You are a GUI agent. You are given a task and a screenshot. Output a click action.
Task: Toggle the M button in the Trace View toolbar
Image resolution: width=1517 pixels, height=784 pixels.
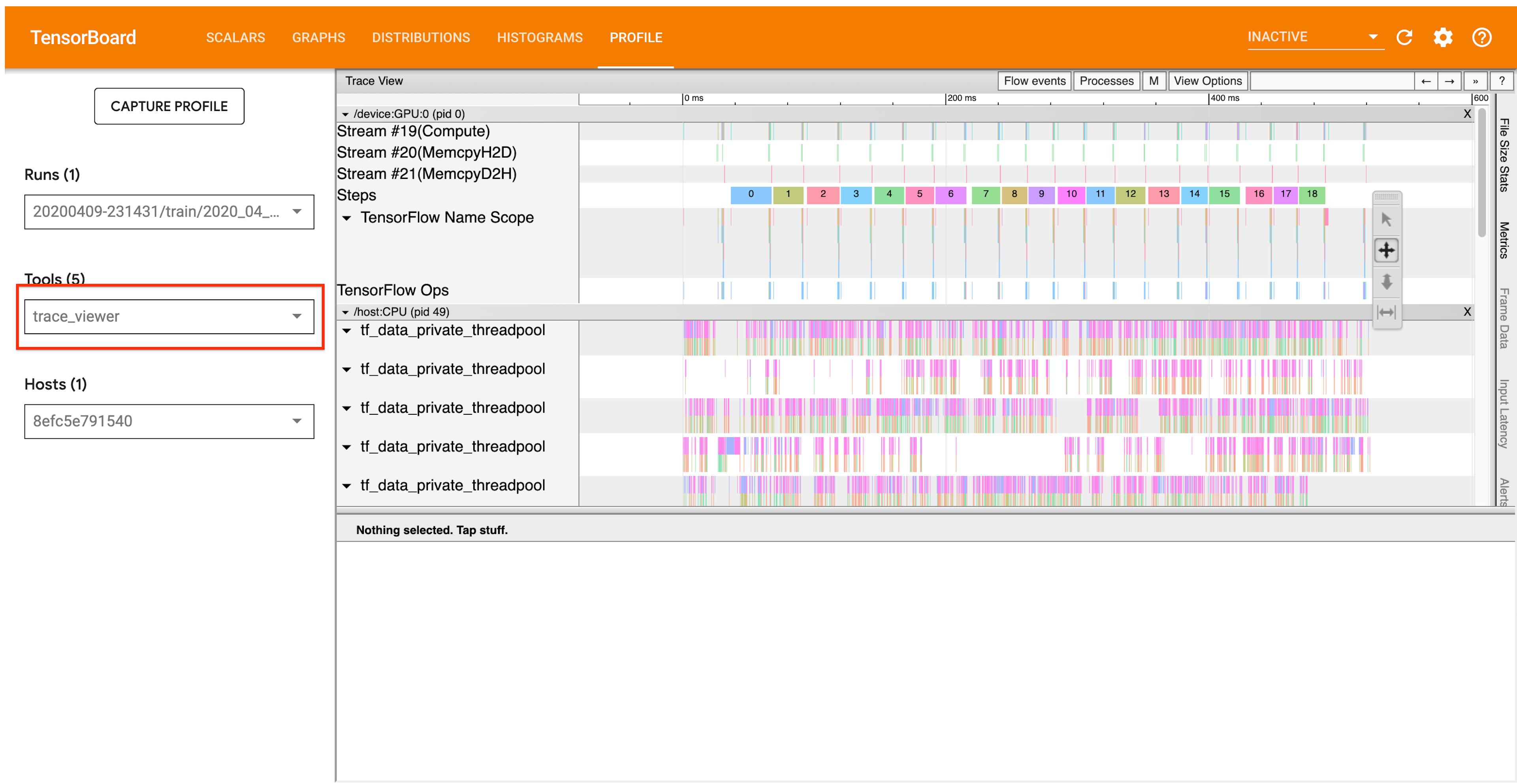1154,81
